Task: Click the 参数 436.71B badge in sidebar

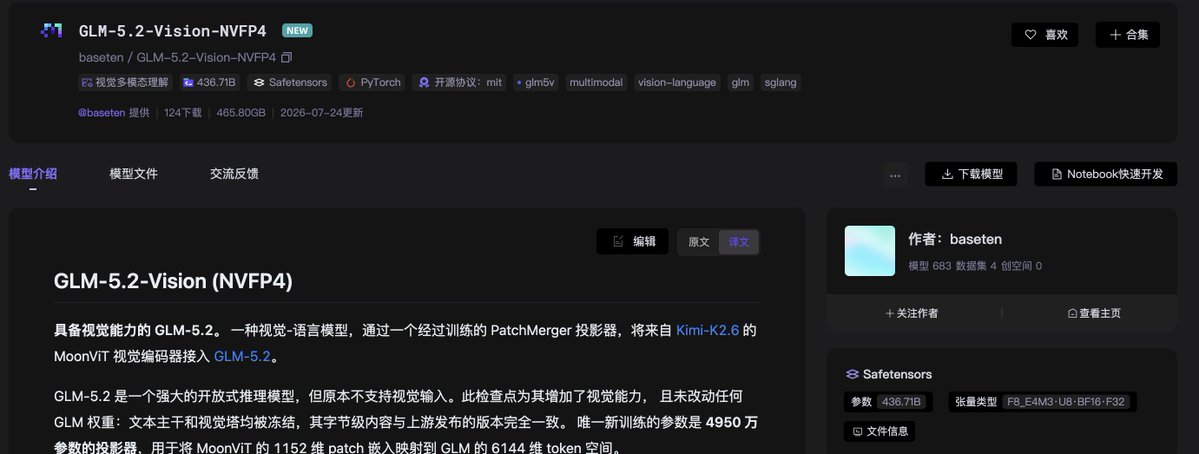Action: [888, 402]
